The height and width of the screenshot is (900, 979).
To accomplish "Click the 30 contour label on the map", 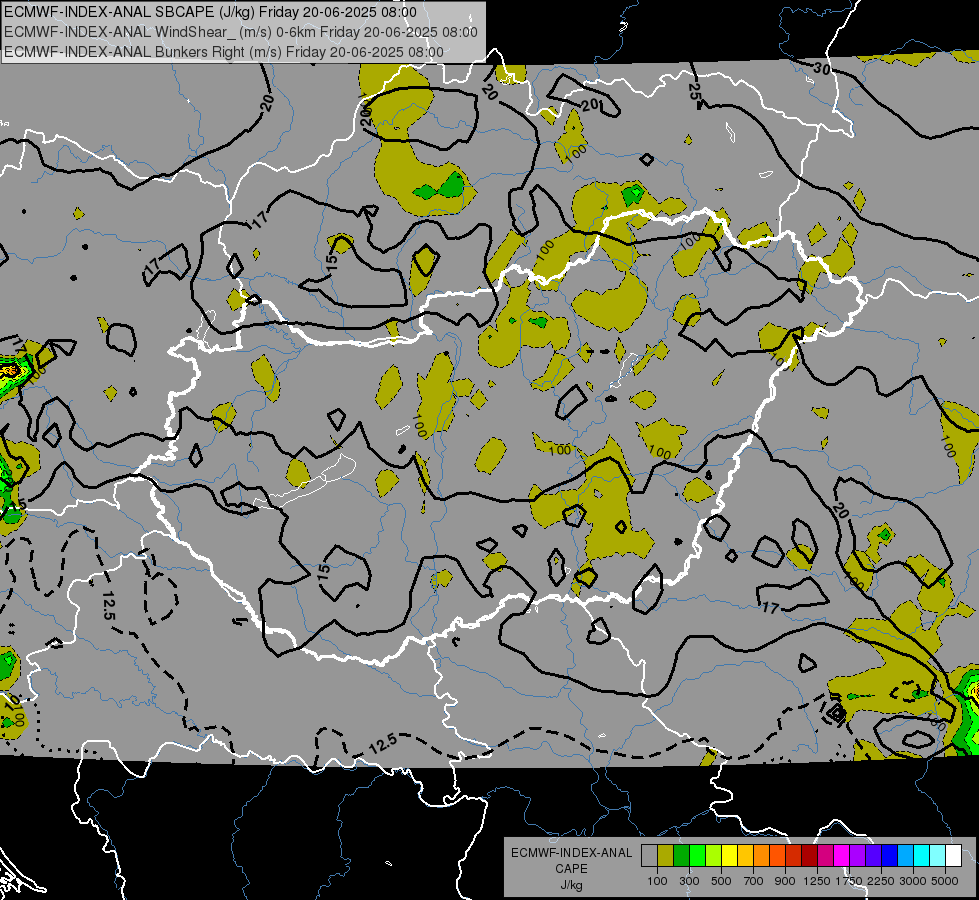I will (x=822, y=68).
